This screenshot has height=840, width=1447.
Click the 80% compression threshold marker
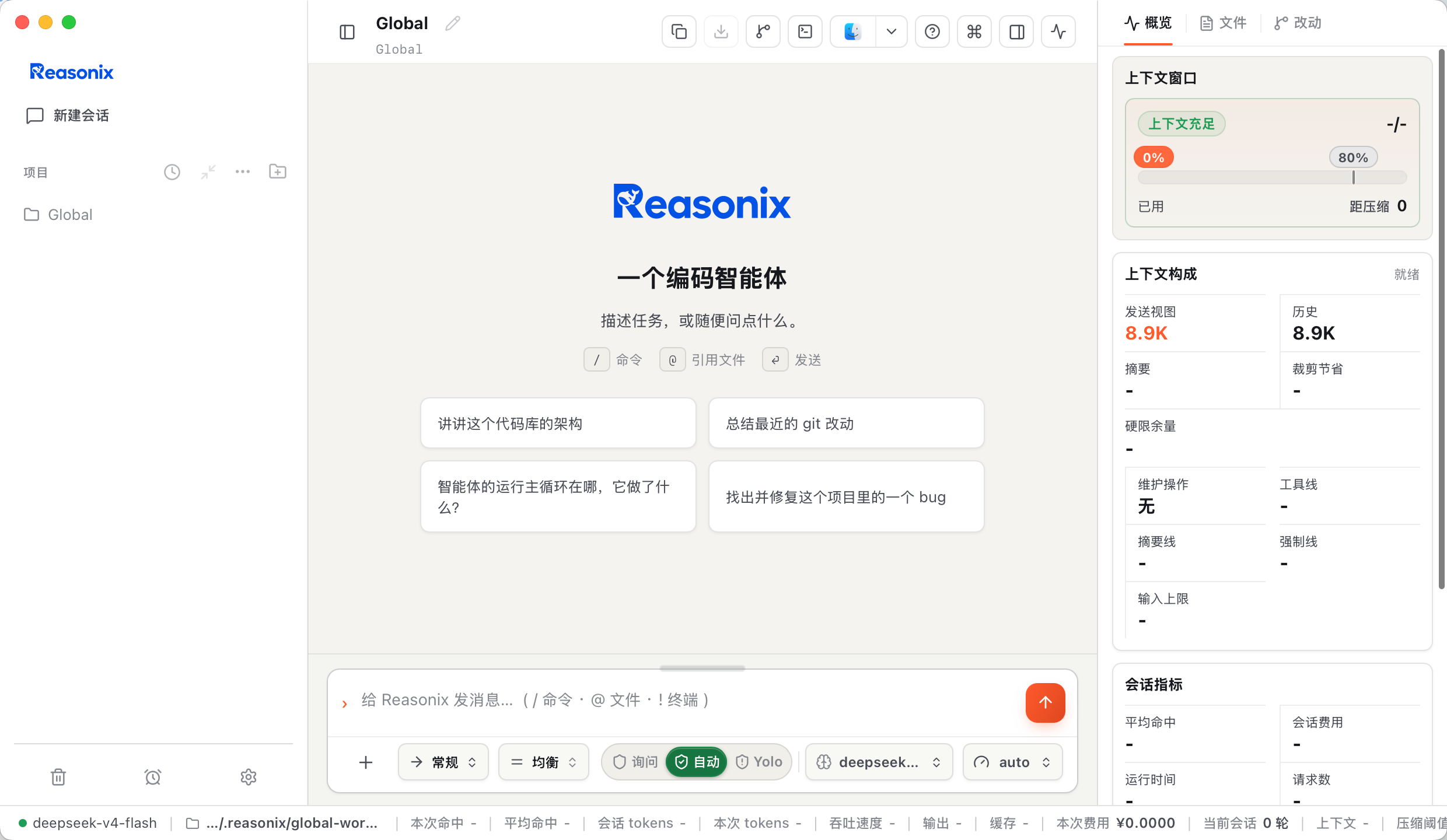click(x=1354, y=157)
